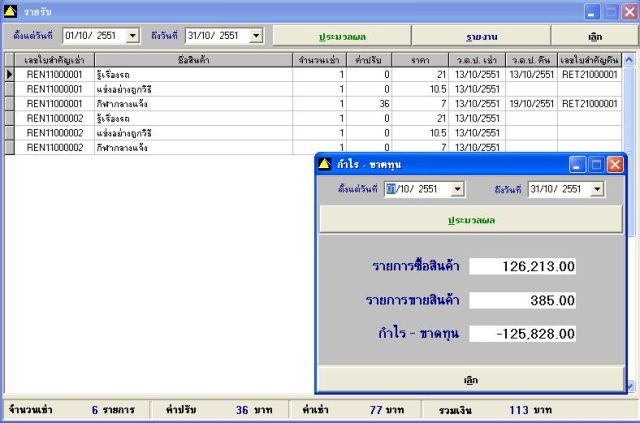Expand the profit-loss dialog end date dropdown
The width and height of the screenshot is (640, 423).
tap(598, 189)
